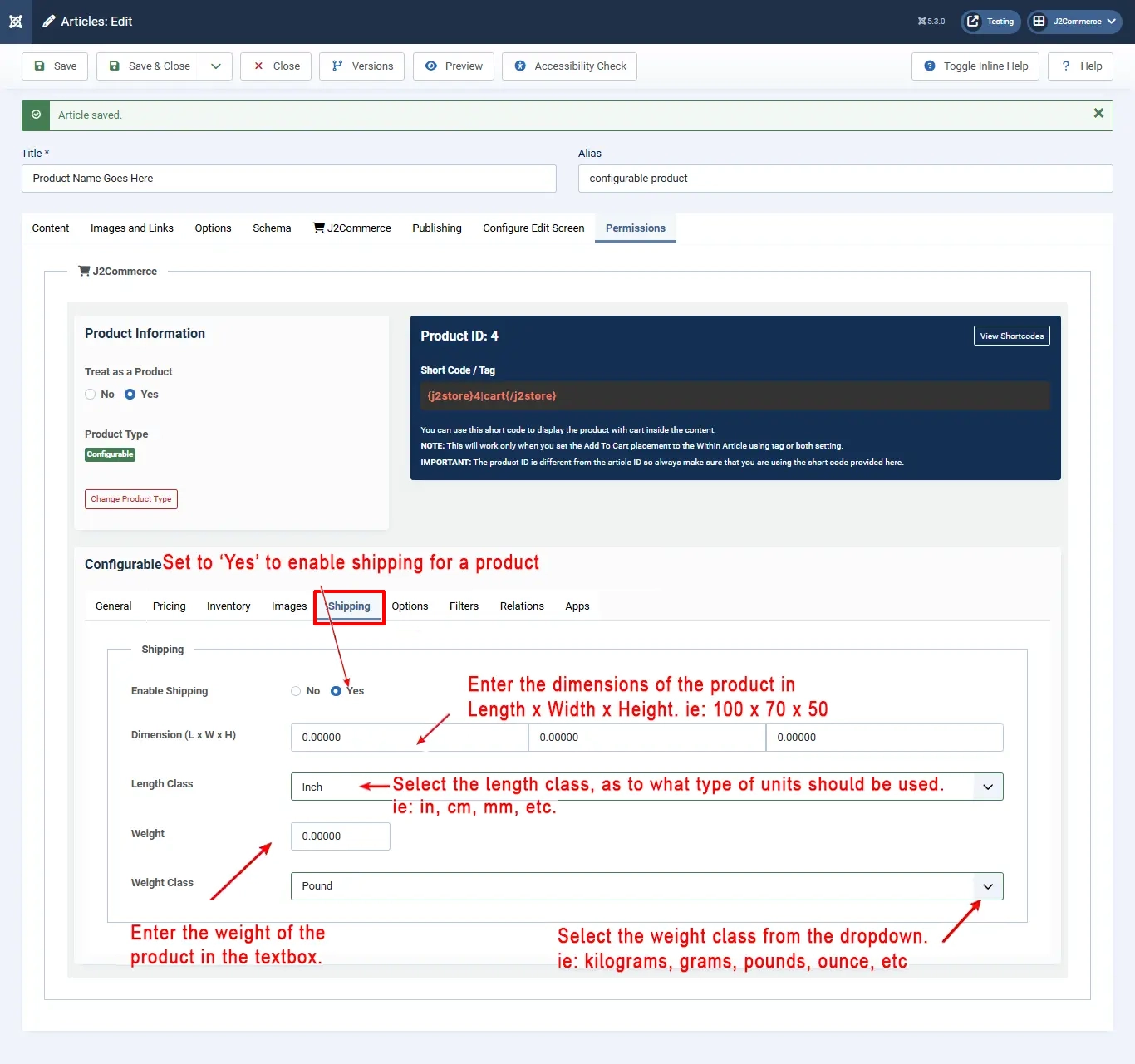
Task: Open the Images and Links tab
Action: coord(132,228)
